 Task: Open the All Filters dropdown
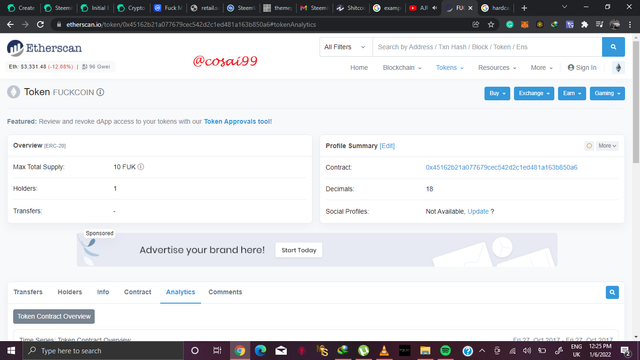pyautogui.click(x=345, y=47)
